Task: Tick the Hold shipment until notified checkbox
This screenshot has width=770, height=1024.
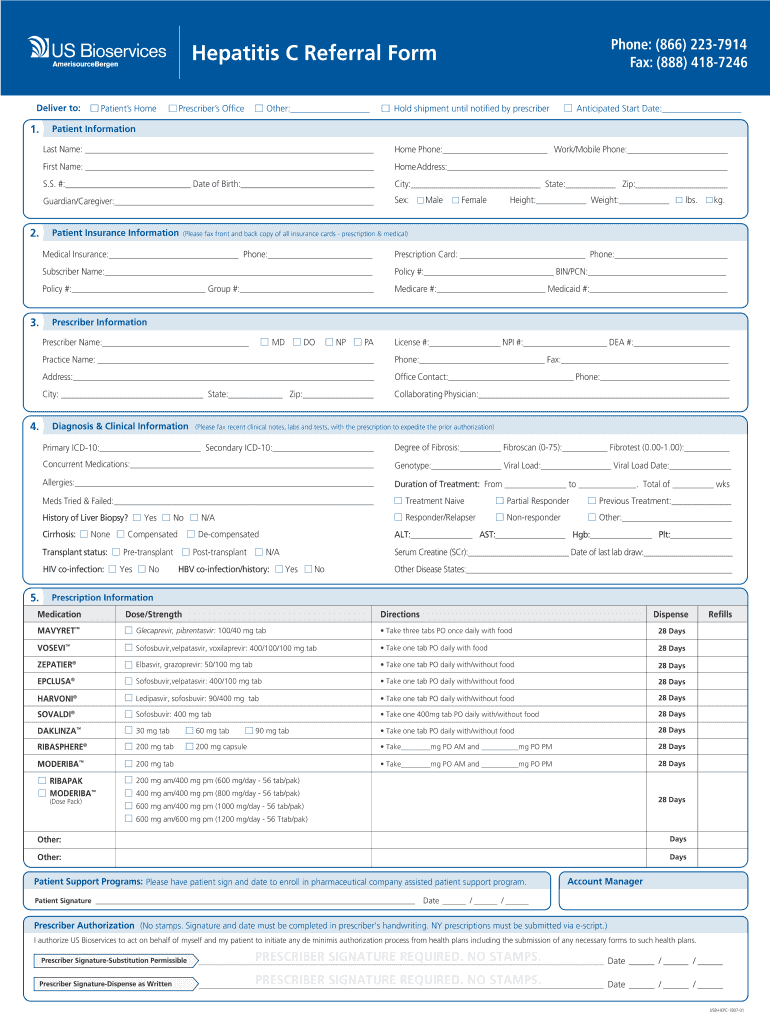Action: coord(386,108)
